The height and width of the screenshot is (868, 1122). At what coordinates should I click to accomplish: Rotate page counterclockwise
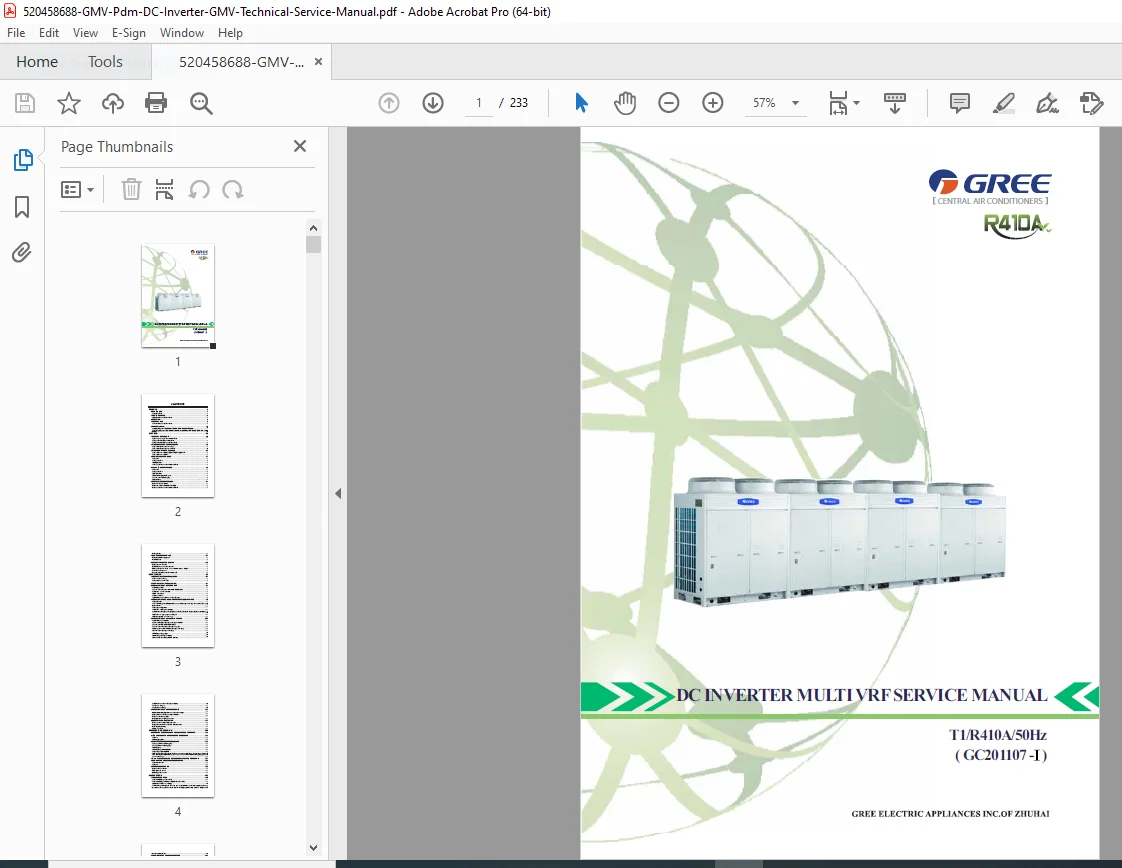(199, 190)
